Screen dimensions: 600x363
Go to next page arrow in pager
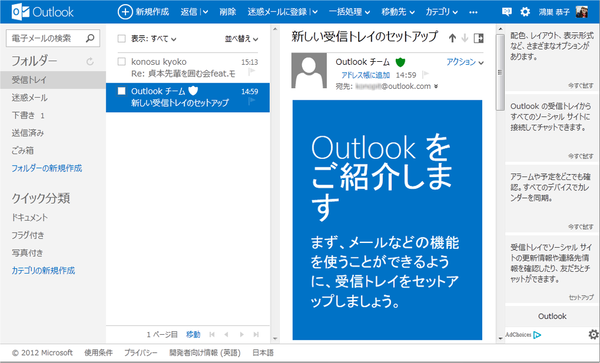click(x=241, y=335)
